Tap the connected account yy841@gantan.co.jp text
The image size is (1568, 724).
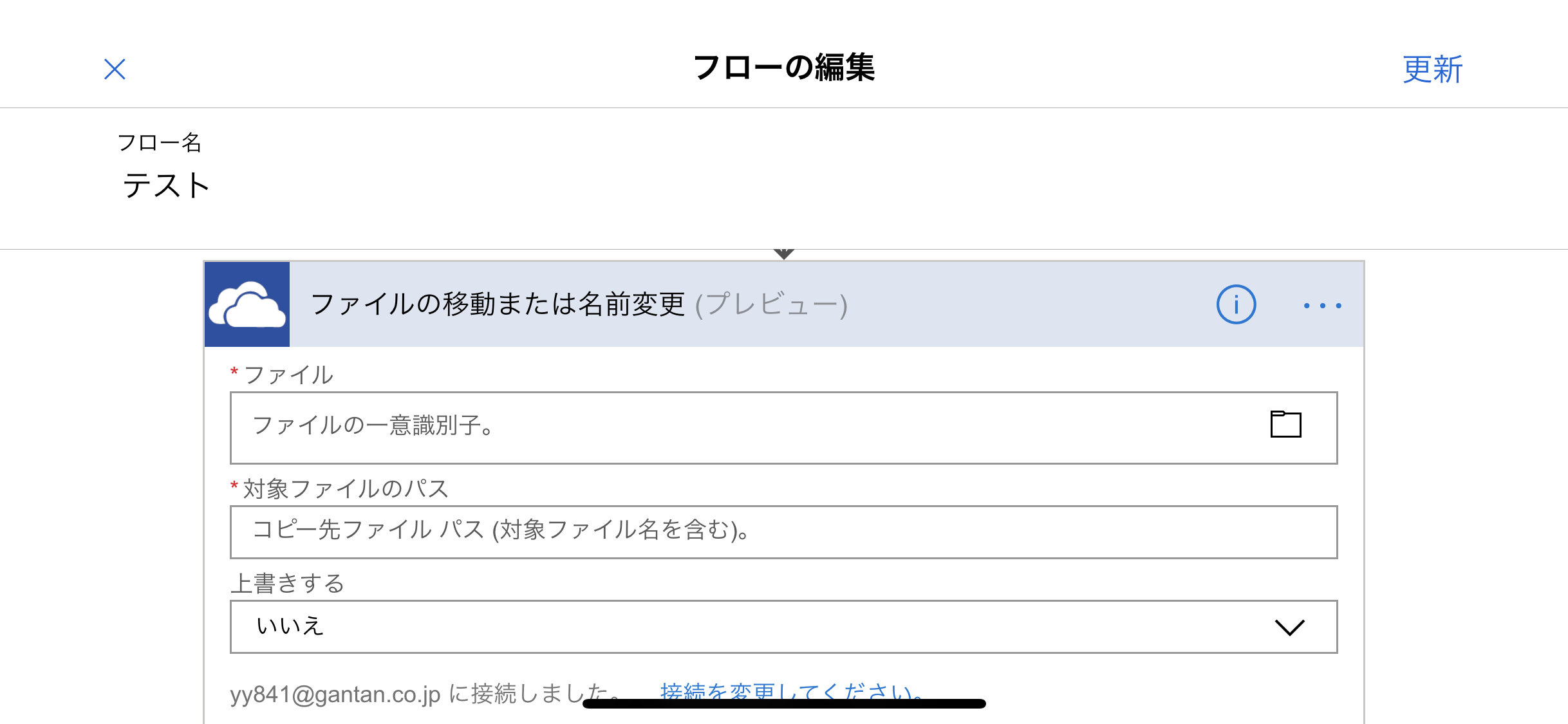pos(335,694)
